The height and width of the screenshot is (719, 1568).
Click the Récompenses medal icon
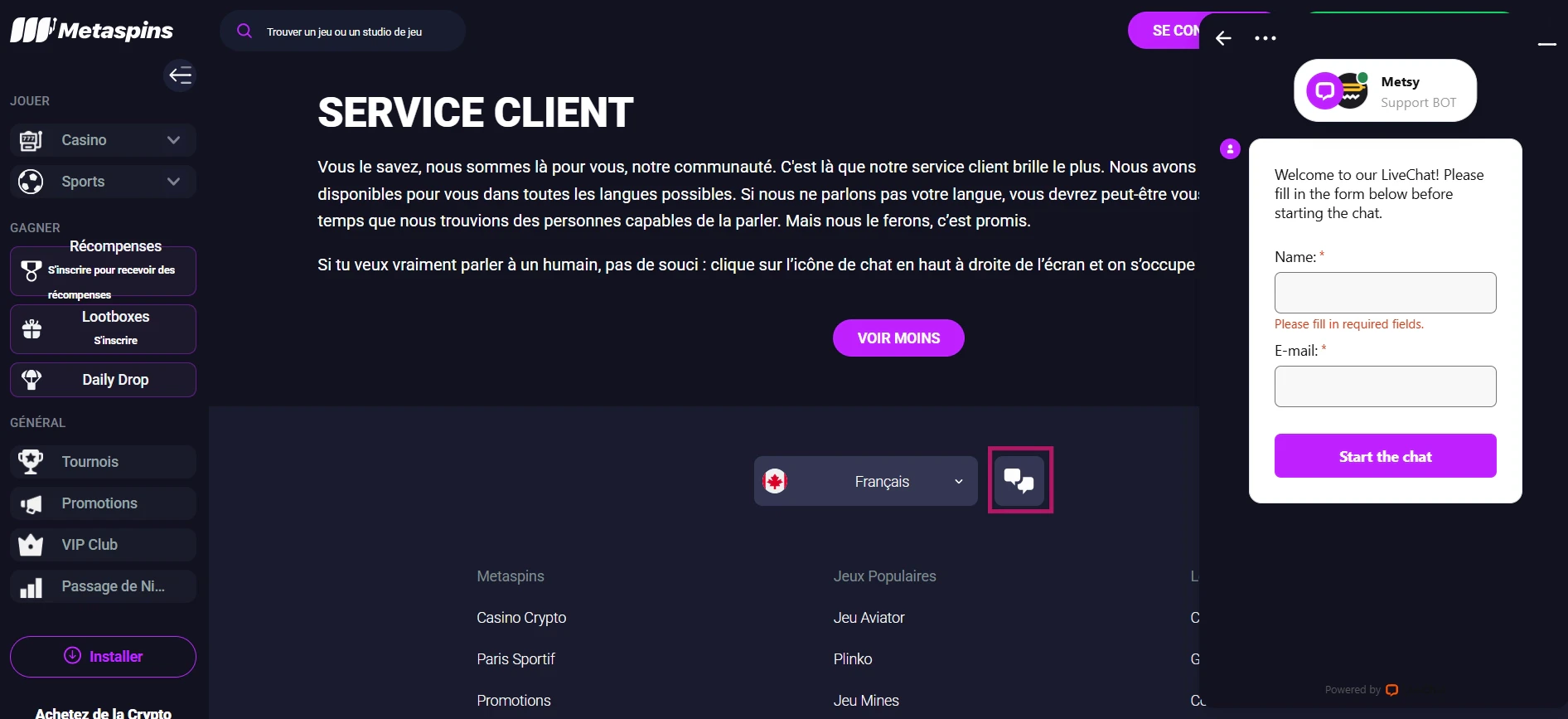click(31, 271)
